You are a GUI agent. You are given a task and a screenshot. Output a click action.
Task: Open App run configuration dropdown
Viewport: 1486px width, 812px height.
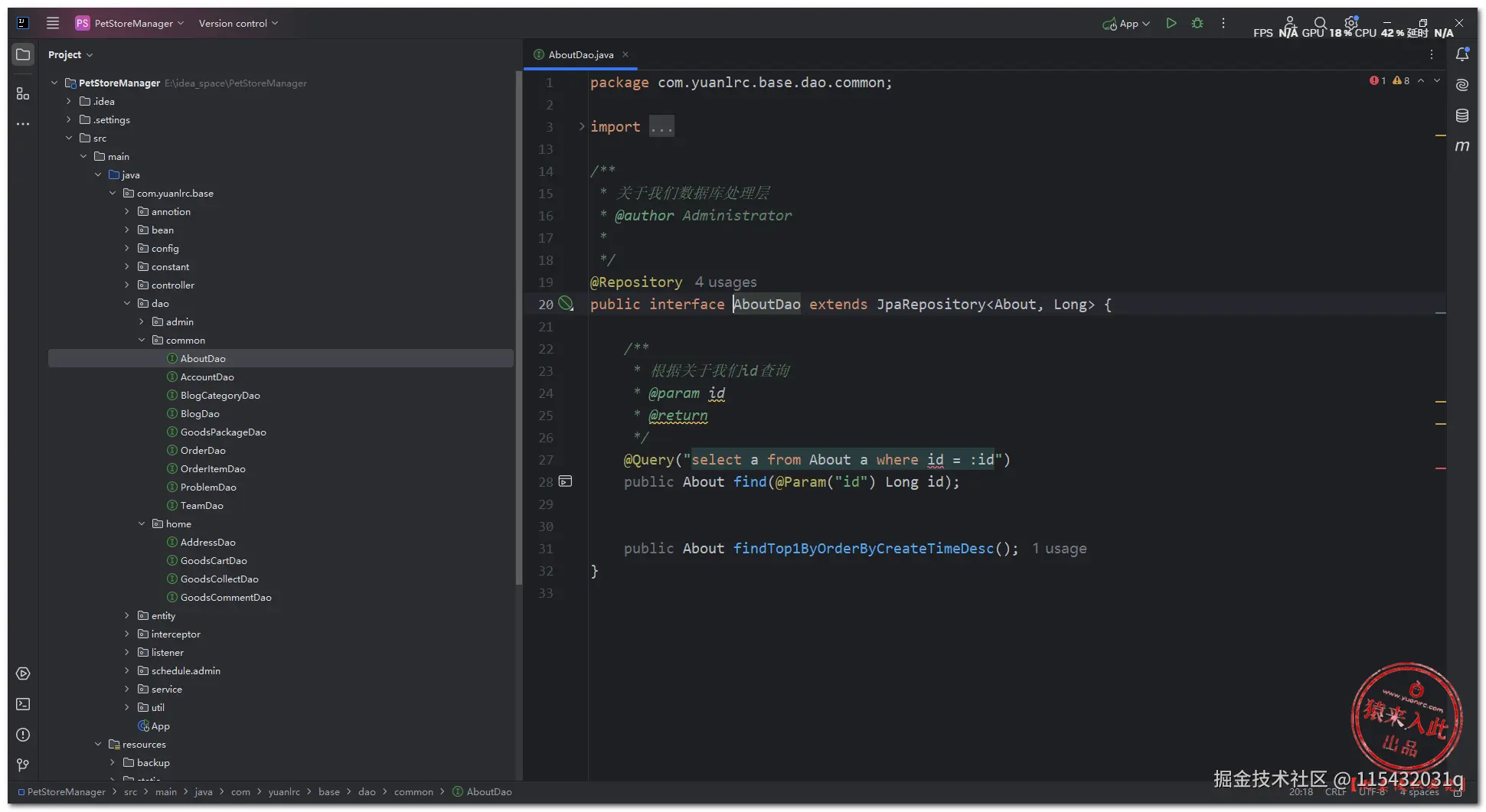click(x=1126, y=23)
